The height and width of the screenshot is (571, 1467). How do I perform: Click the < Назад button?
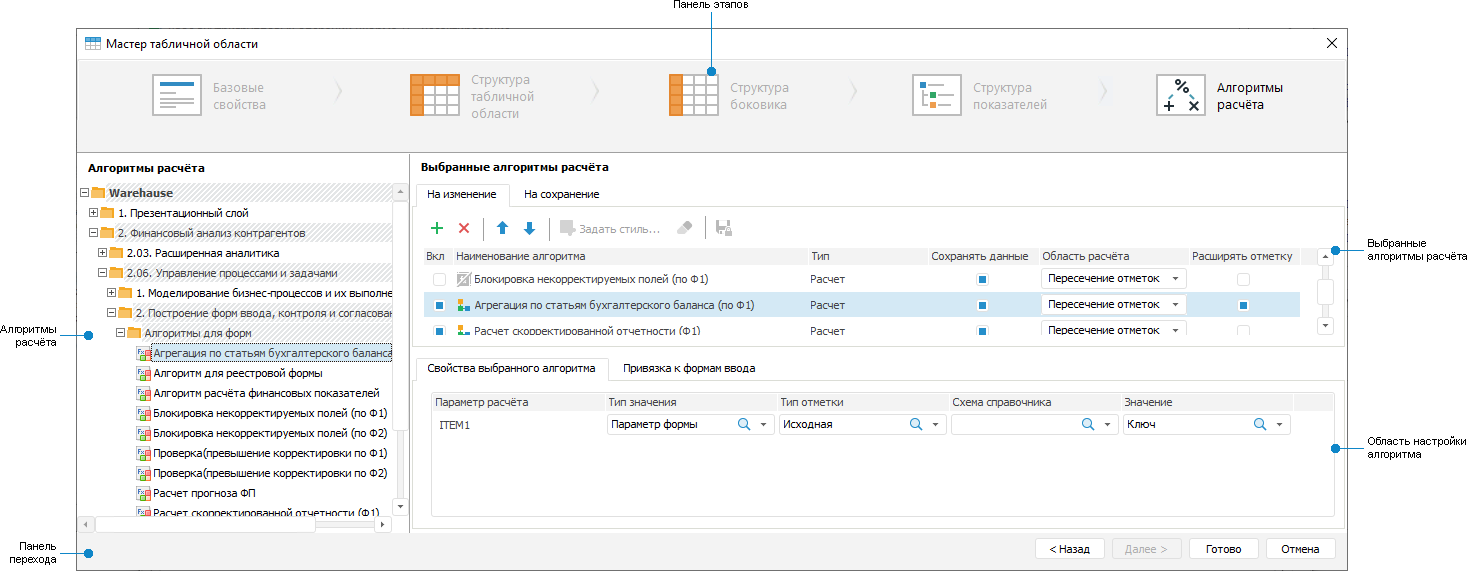[x=1070, y=549]
